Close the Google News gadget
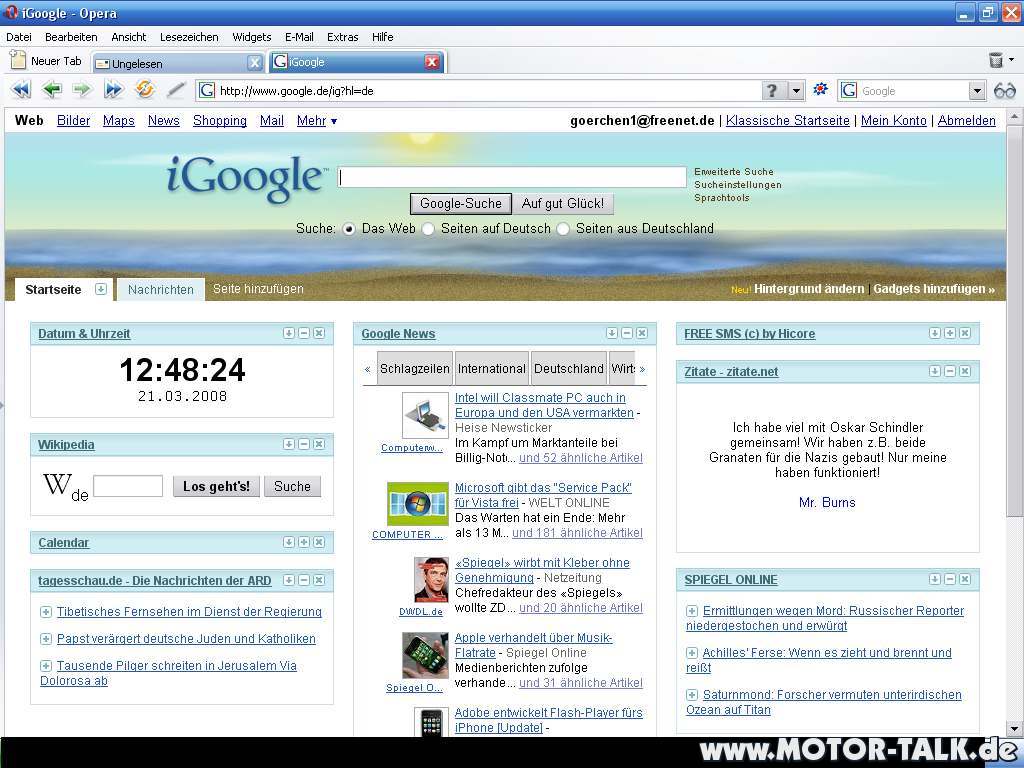1024x768 pixels. tap(642, 333)
